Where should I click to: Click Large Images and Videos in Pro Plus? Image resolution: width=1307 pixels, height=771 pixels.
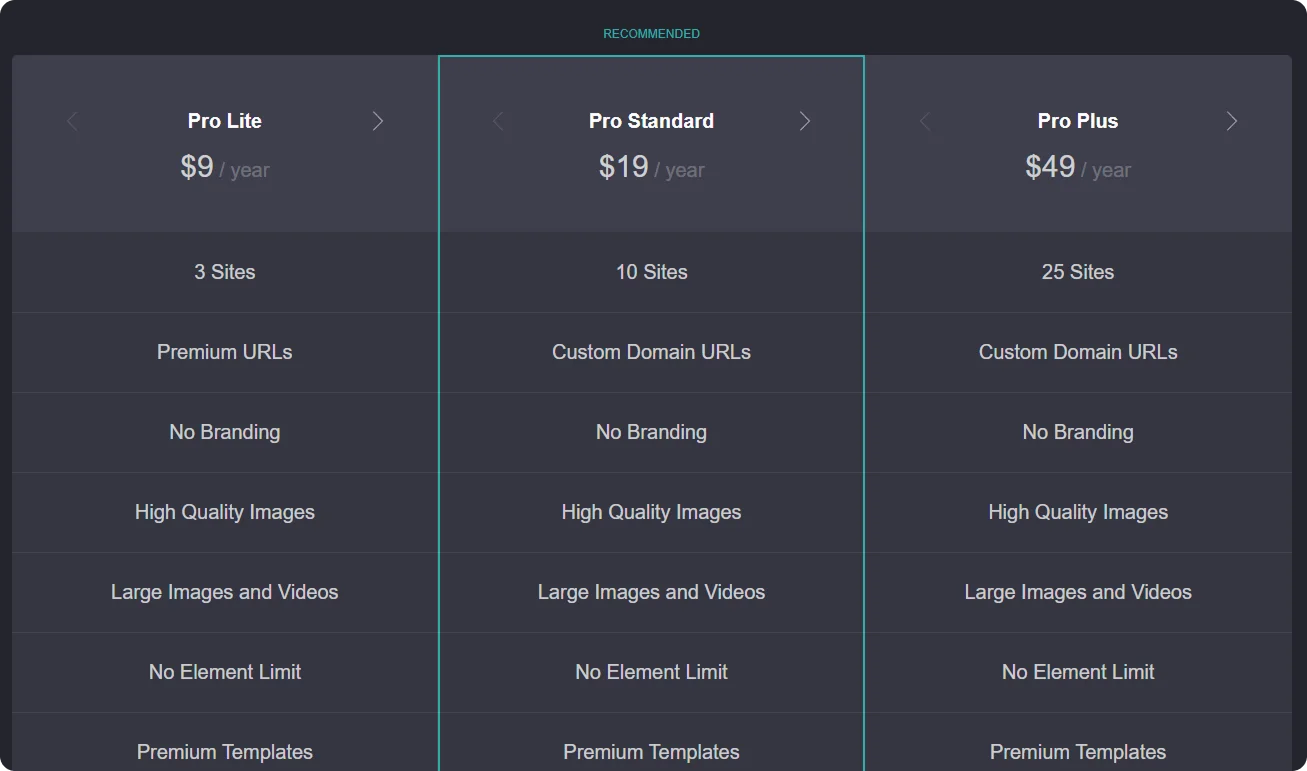point(1078,592)
